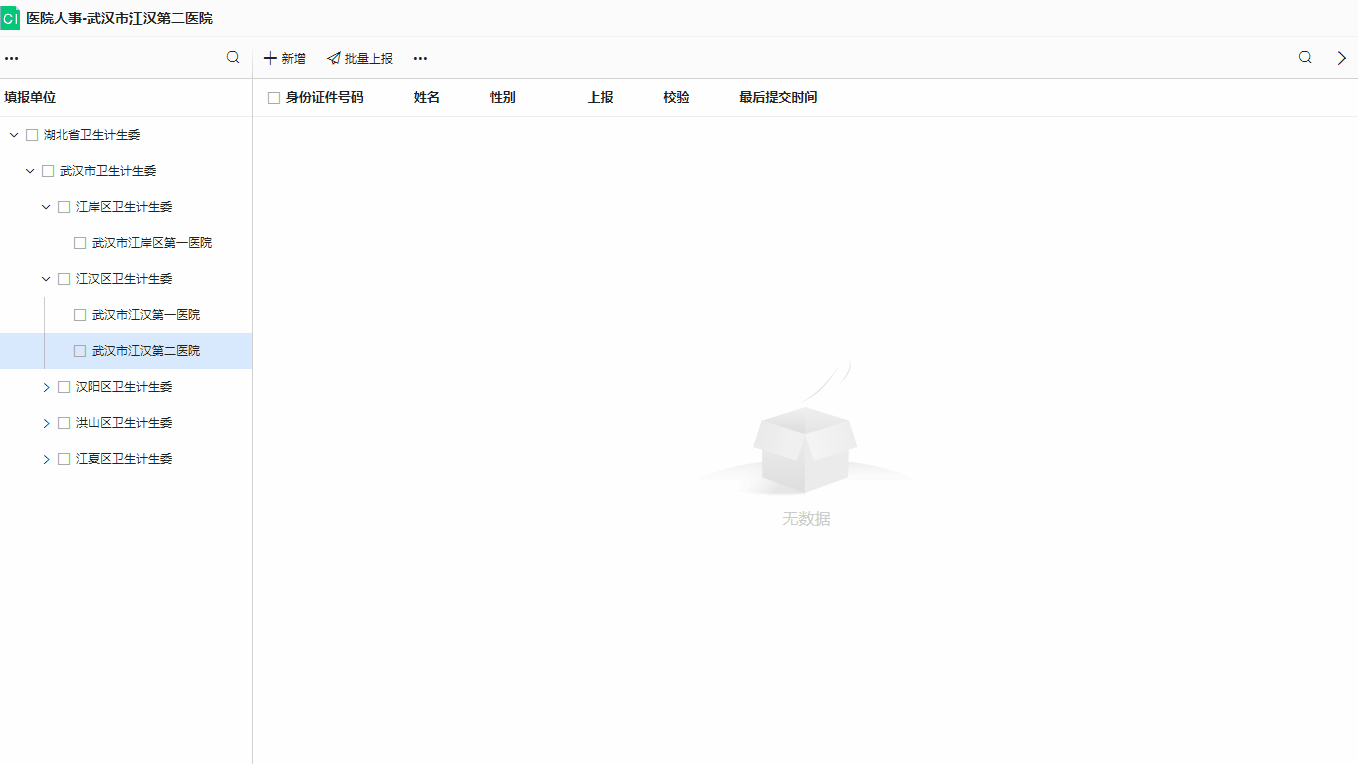
Task: Click the search icon above the data table
Action: (1304, 57)
